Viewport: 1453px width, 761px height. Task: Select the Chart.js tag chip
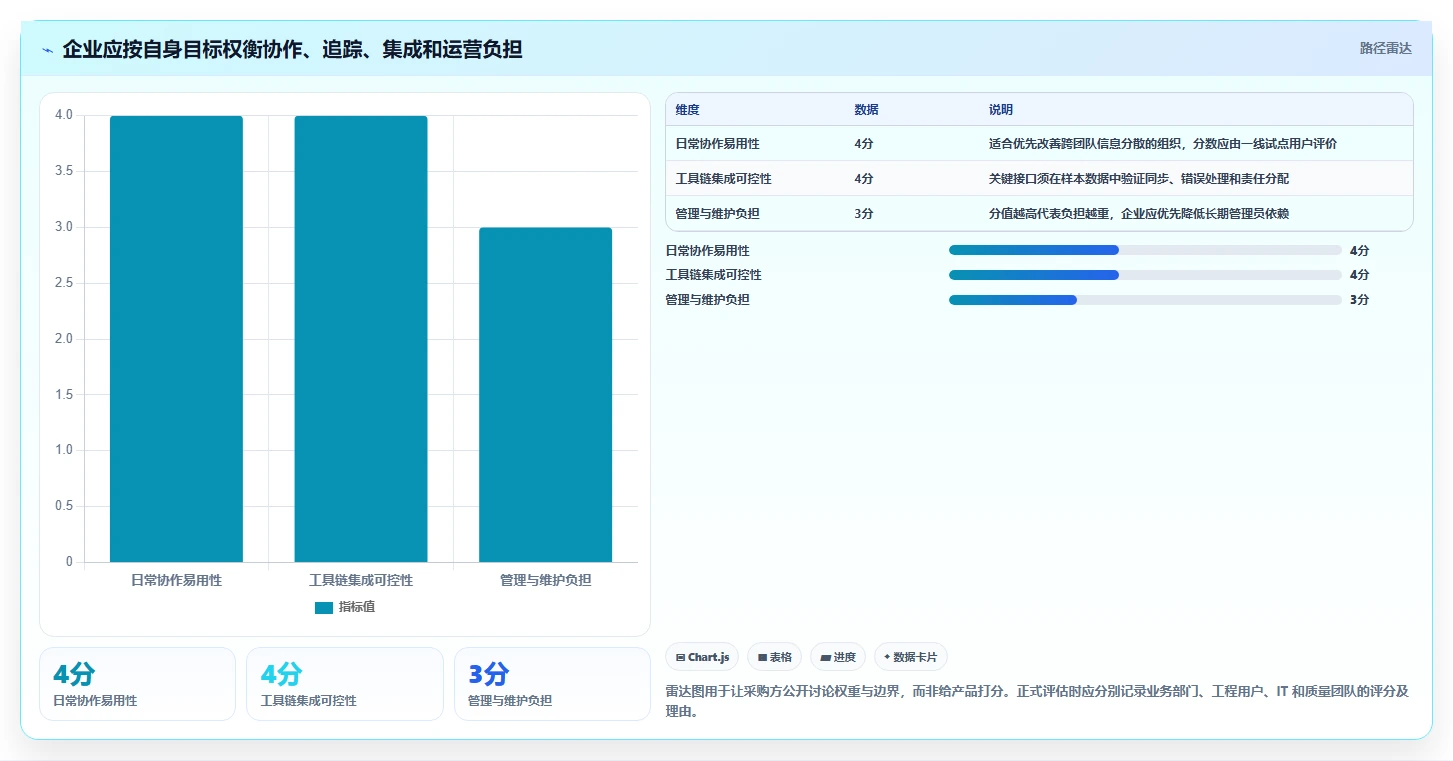tap(702, 657)
